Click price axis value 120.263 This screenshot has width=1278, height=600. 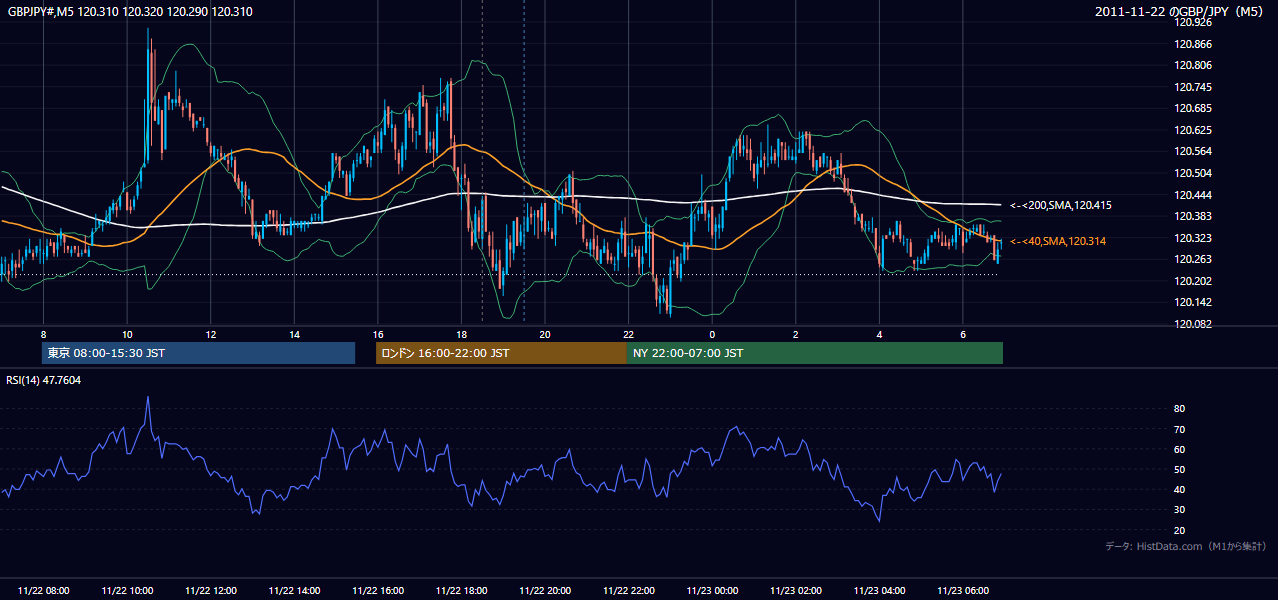(x=1193, y=259)
